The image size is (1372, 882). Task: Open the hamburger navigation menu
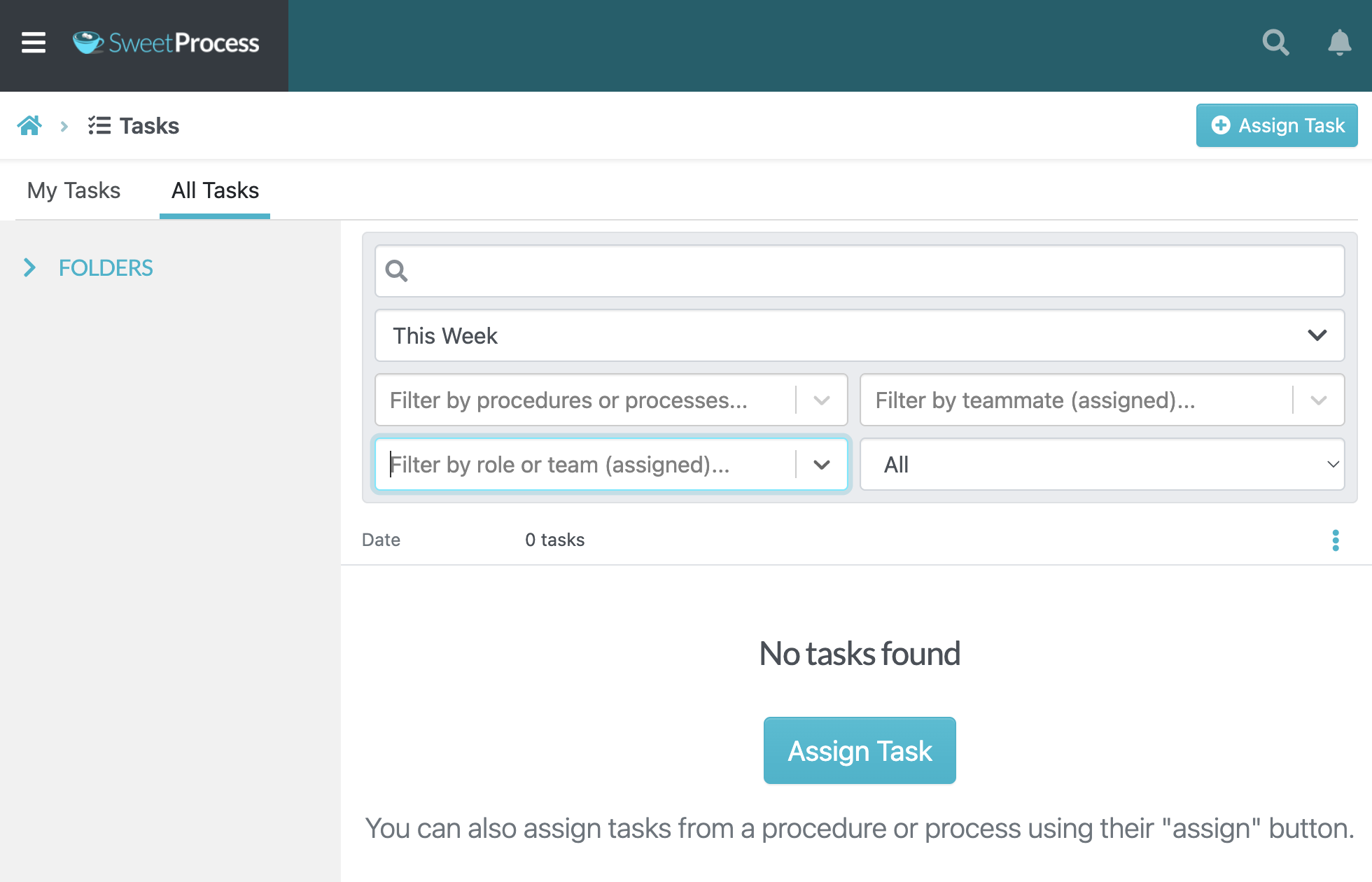tap(34, 43)
